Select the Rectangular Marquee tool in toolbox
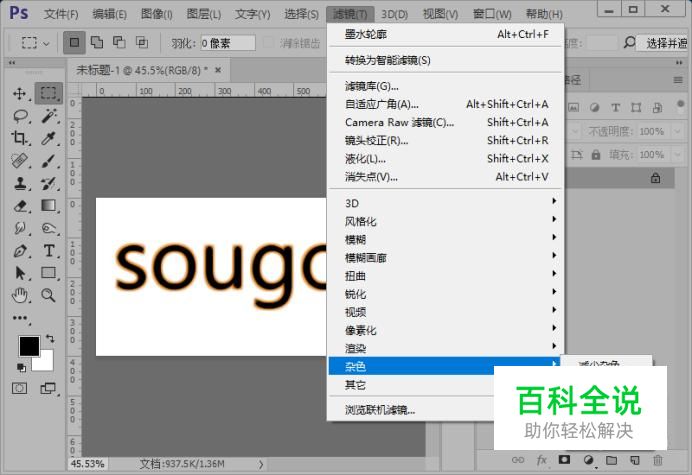Image resolution: width=692 pixels, height=475 pixels. coord(49,93)
